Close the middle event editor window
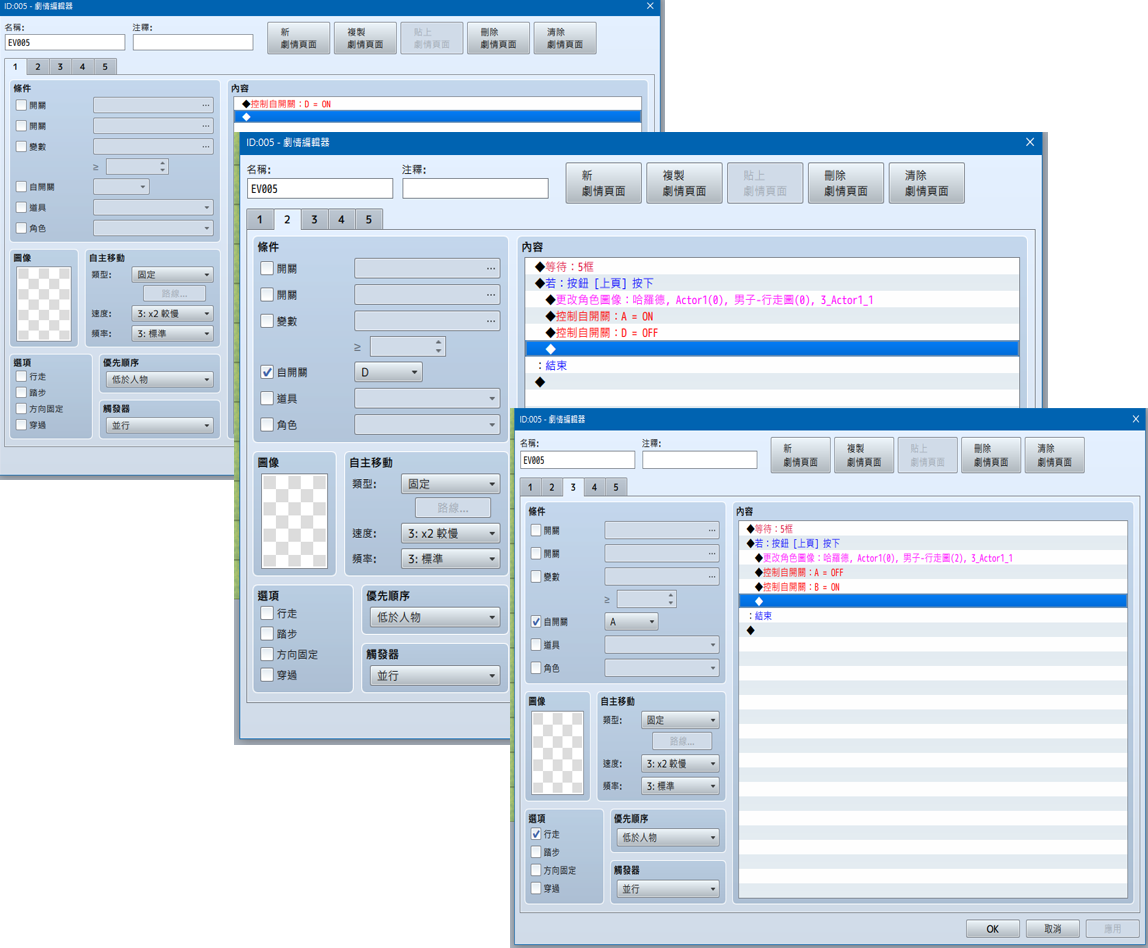This screenshot has width=1148, height=948. pos(1030,142)
